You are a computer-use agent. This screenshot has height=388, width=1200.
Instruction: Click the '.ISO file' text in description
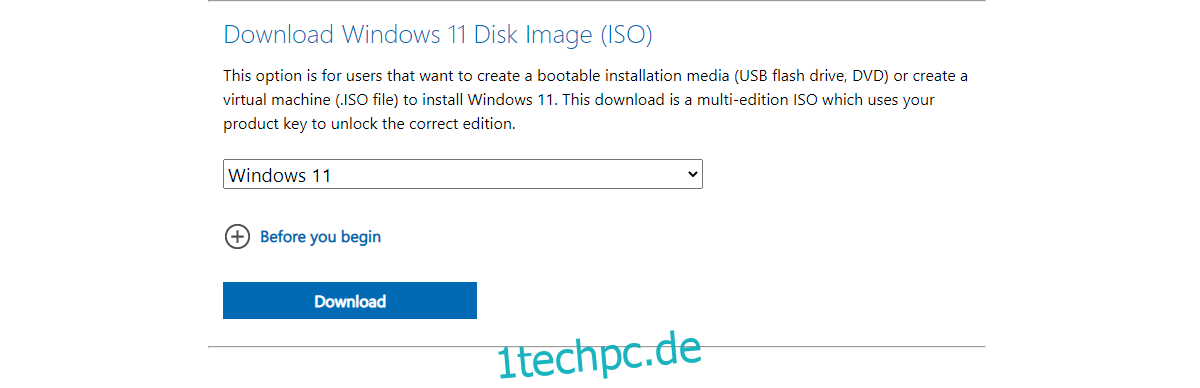pyautogui.click(x=365, y=101)
